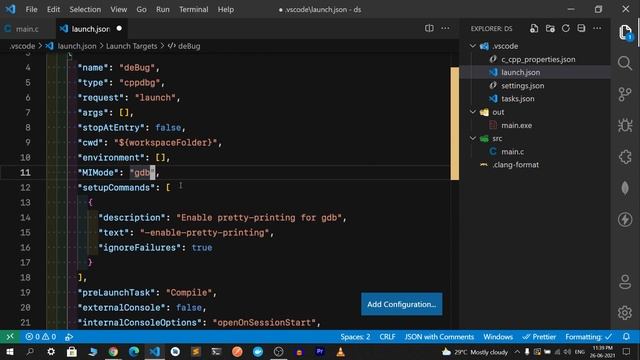Click the debug launch icon in status bar
This screenshot has height=360, width=640.
click(69, 337)
